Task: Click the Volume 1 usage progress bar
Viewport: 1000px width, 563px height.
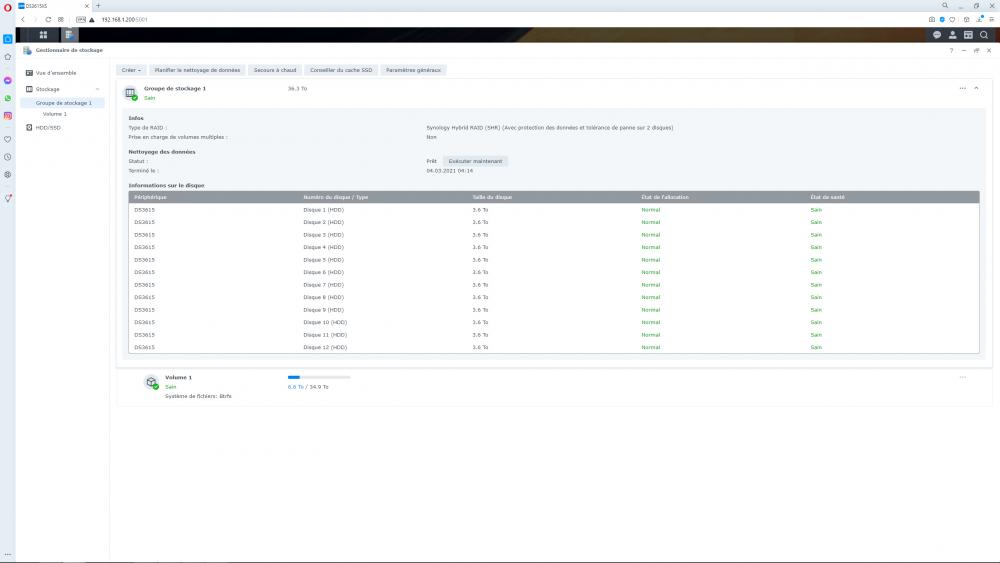Action: [x=318, y=378]
